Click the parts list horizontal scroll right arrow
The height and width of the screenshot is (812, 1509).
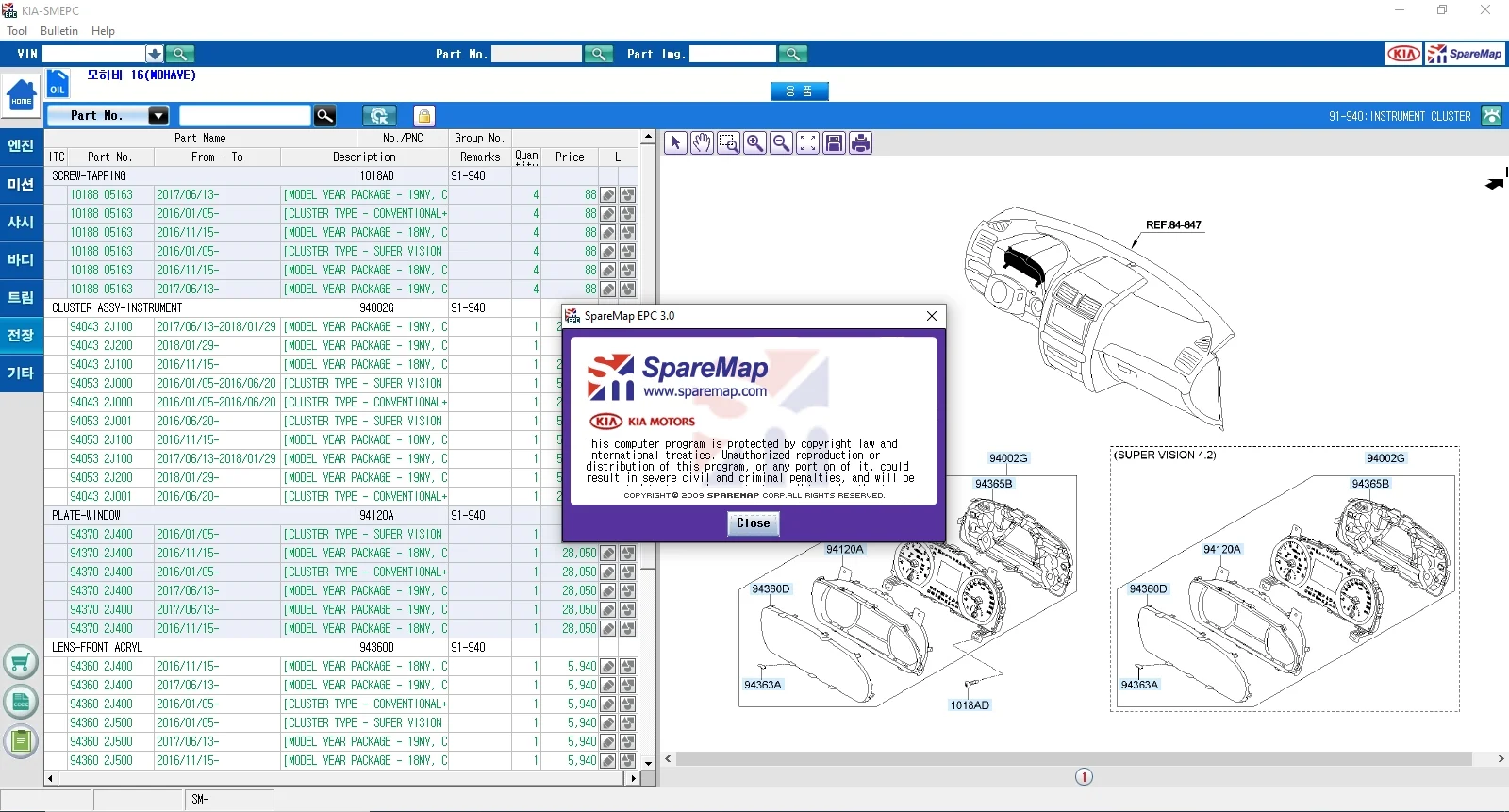point(632,779)
